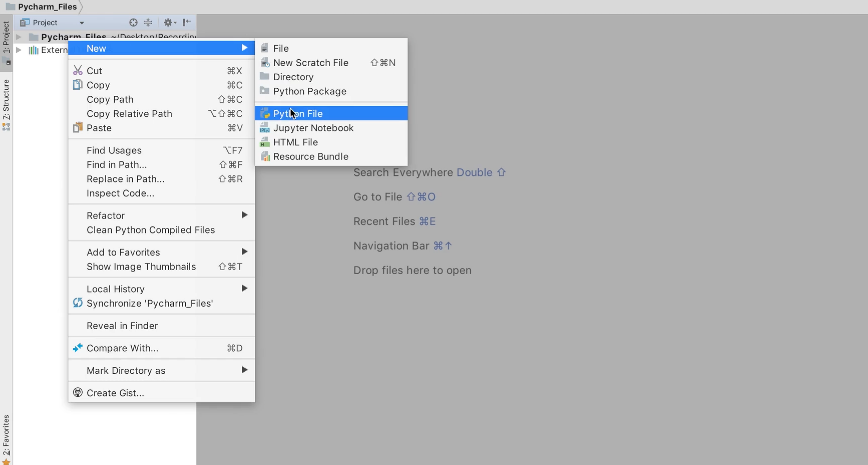Click the Directory folder icon

pyautogui.click(x=265, y=76)
